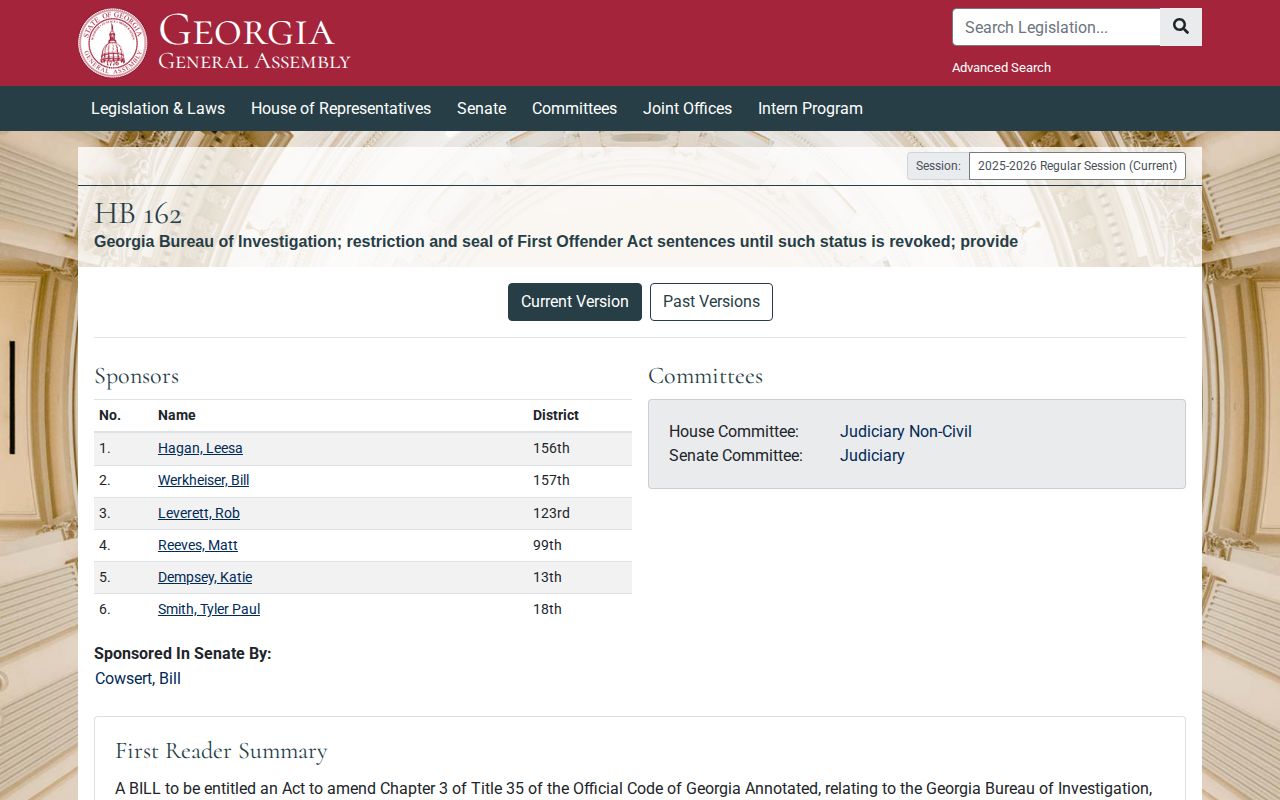Click the Senate Committee: label
The image size is (1280, 800).
[736, 455]
